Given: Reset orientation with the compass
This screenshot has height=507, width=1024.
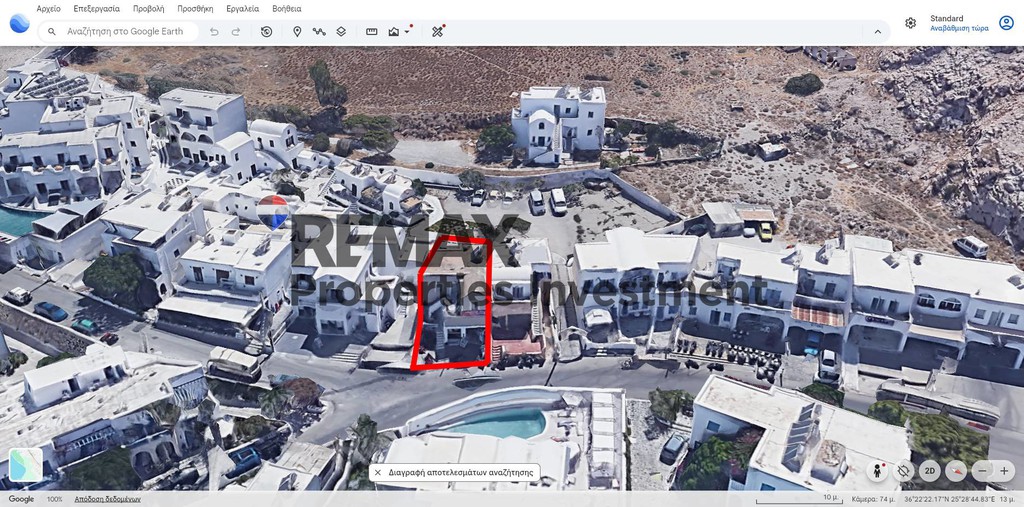Looking at the screenshot, I should pyautogui.click(x=956, y=470).
